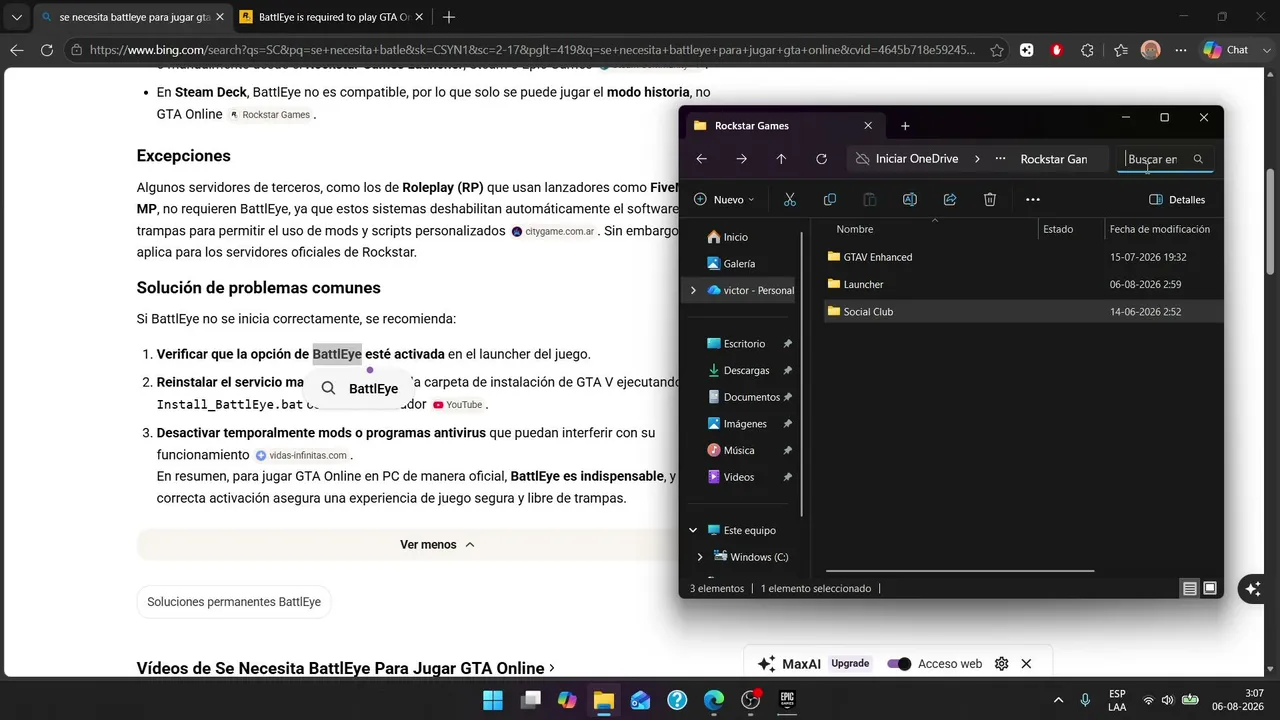Refresh the Rockstar Games folder view

(x=821, y=159)
